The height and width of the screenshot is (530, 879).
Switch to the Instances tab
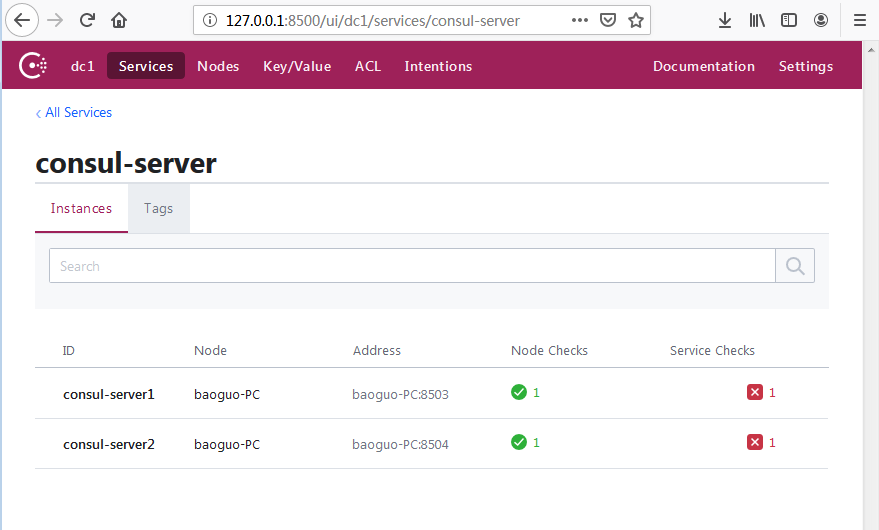click(x=81, y=208)
